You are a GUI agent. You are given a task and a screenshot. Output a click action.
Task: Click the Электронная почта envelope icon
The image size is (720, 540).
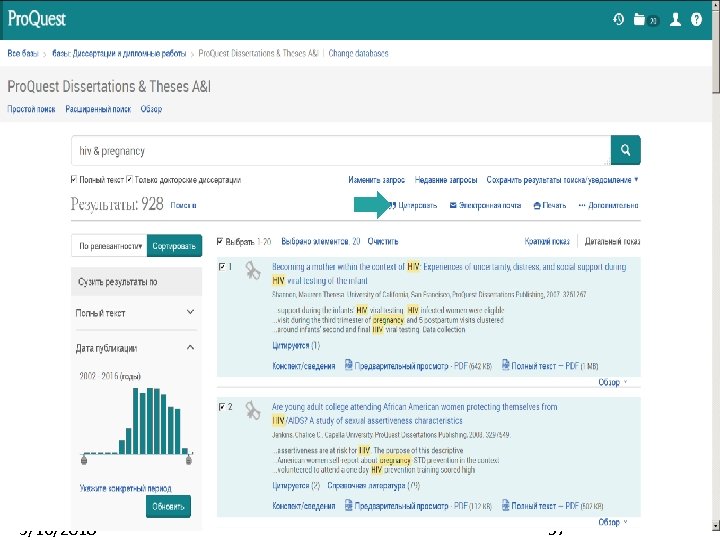(x=453, y=205)
